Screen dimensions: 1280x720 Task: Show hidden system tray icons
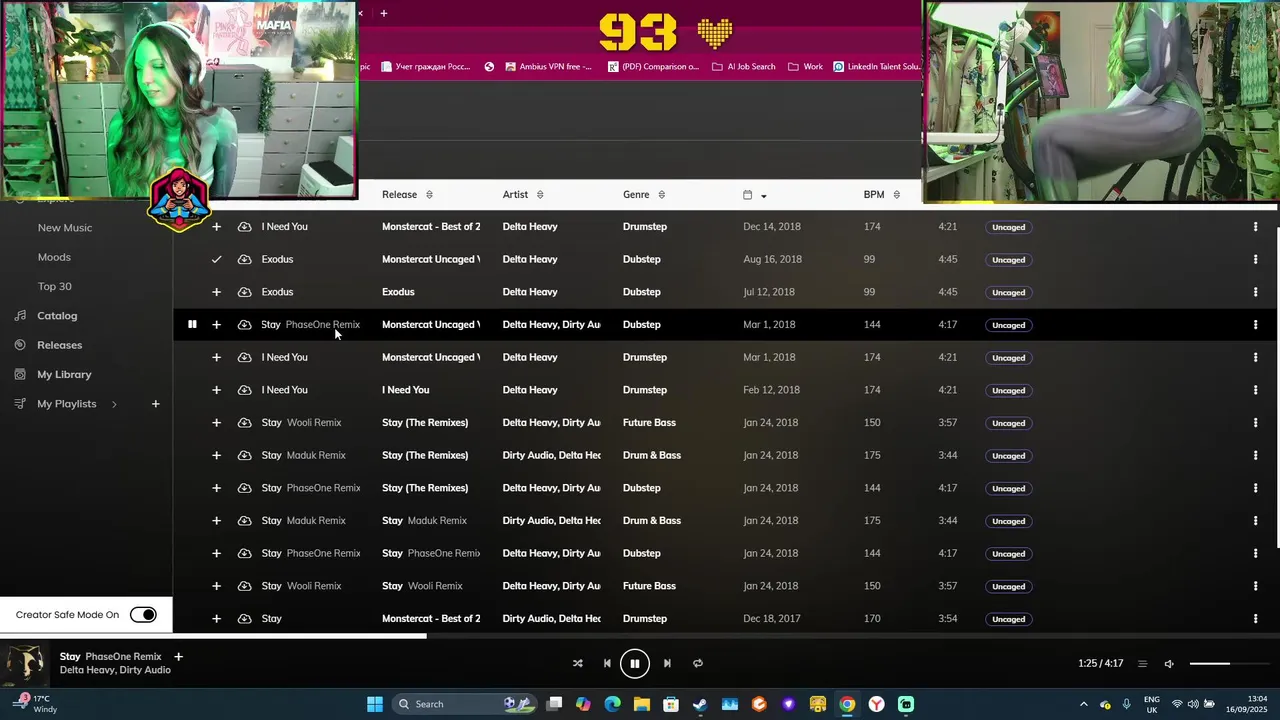click(x=1083, y=704)
